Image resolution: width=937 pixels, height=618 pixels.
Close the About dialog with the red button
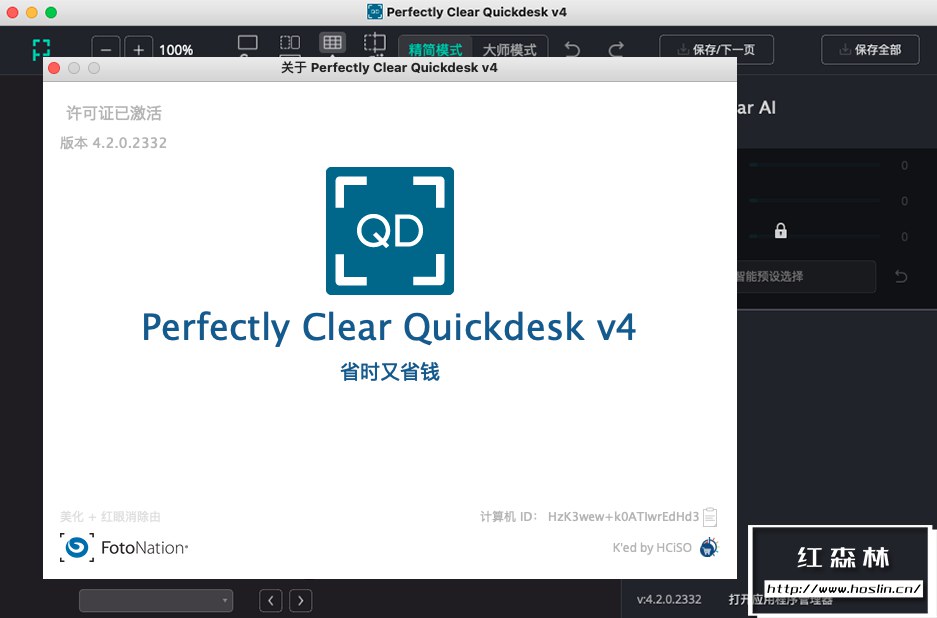(54, 68)
